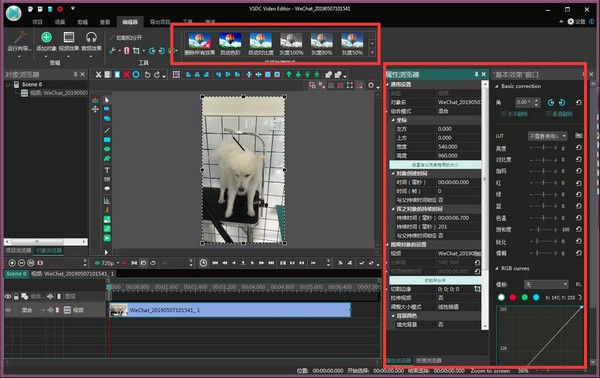Screen dimensions: 600x378
Task: Select the Ellipse shape tool
Action: pos(107,149)
